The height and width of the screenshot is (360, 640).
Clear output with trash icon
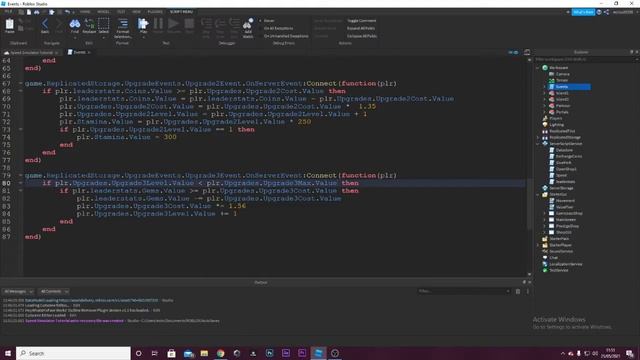coord(518,291)
